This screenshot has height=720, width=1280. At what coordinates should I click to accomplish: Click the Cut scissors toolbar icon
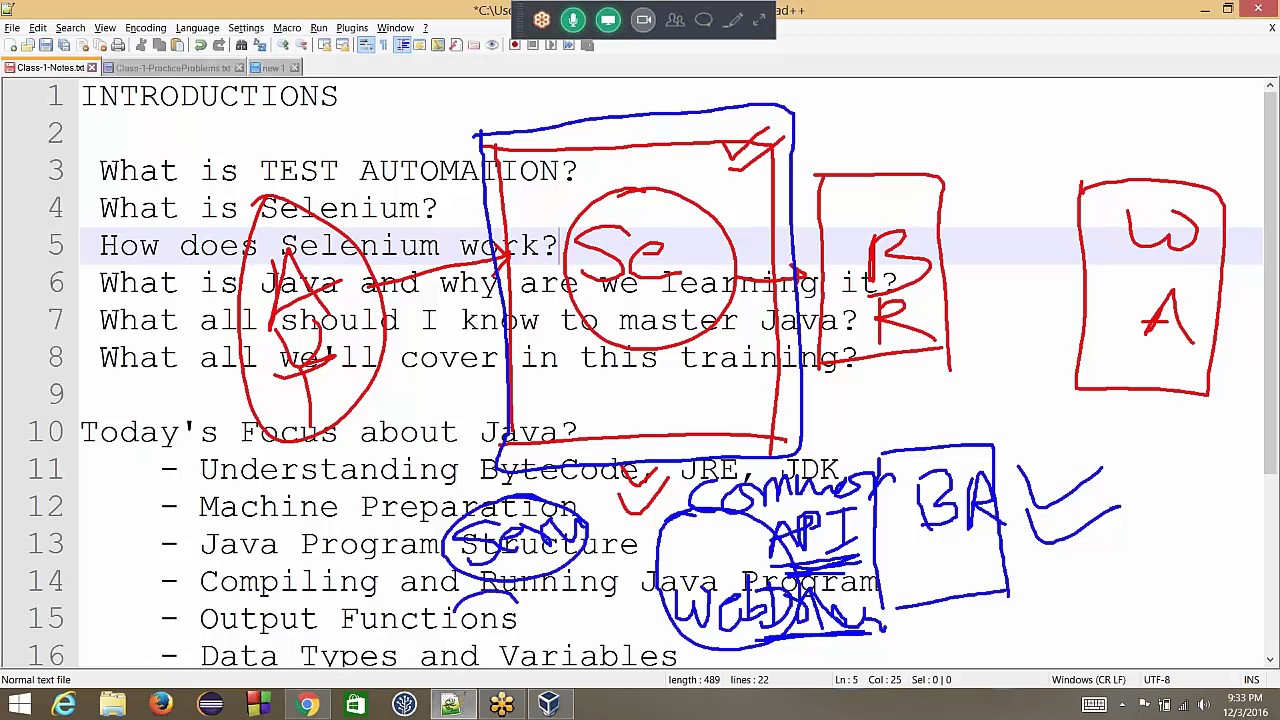pos(141,45)
